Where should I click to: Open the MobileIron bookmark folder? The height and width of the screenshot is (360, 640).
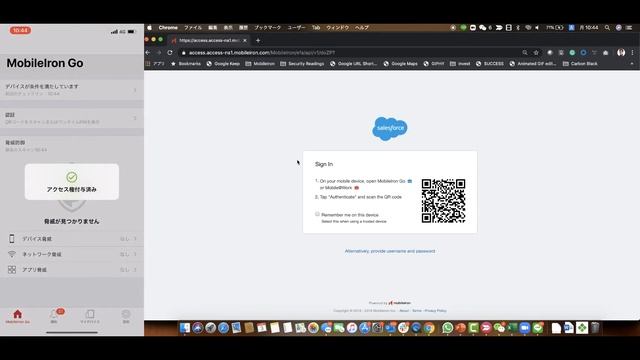(260, 64)
